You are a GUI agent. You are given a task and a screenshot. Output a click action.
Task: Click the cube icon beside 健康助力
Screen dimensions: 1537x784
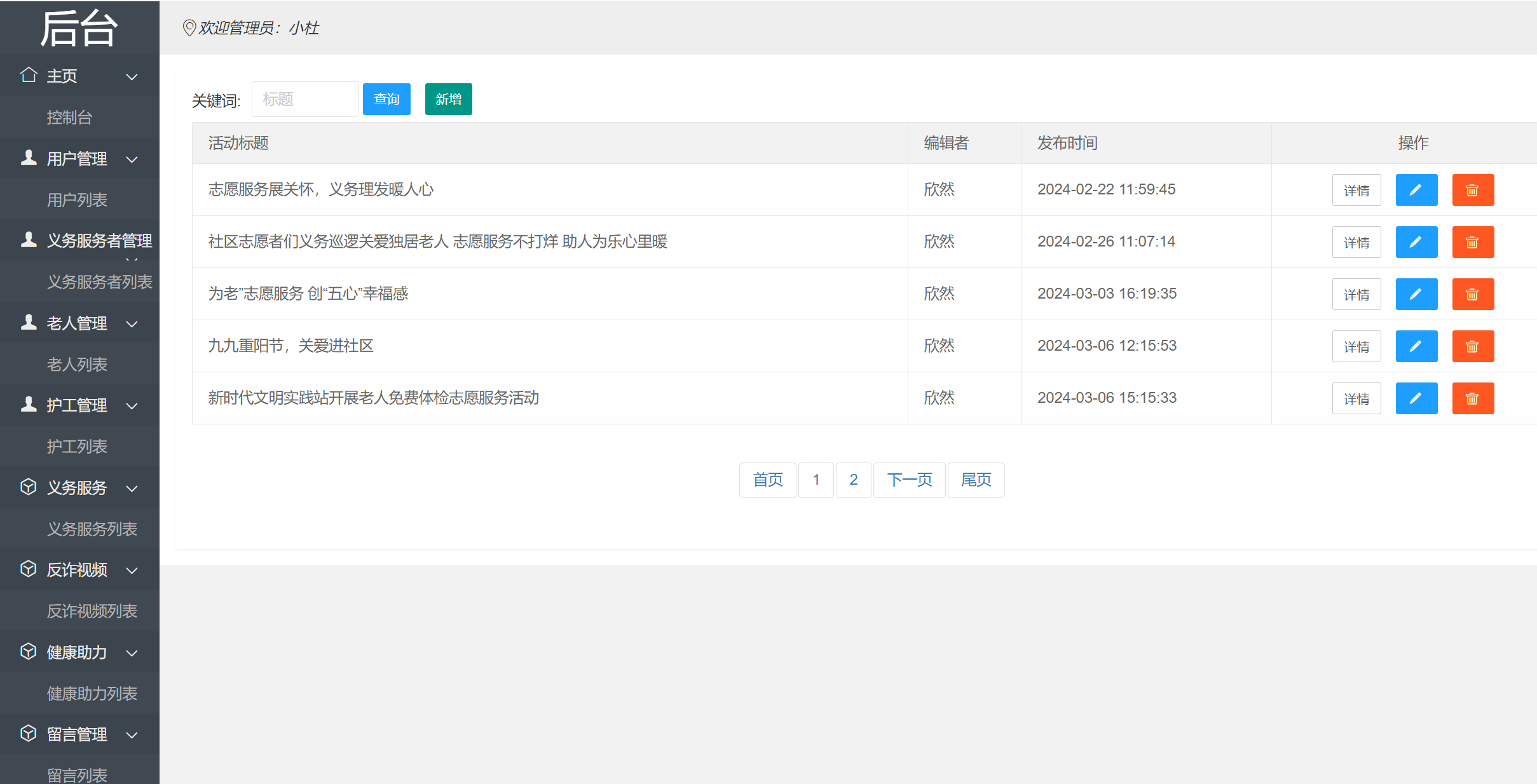29,651
